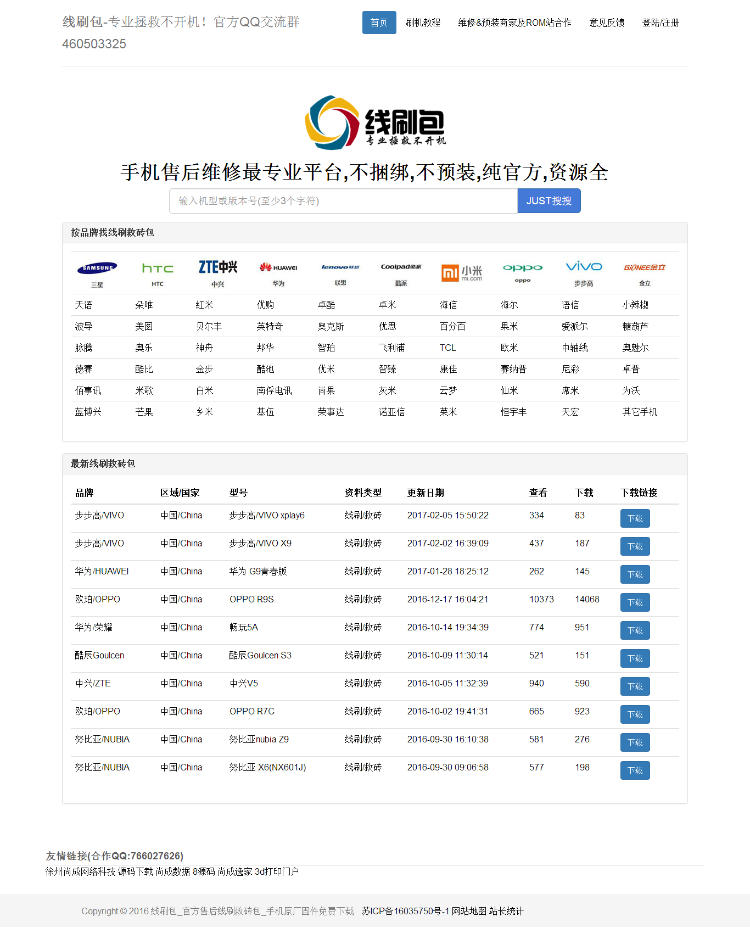This screenshot has height=928, width=750.
Task: Open the 登陆/注册 nav item
Action: click(x=661, y=22)
